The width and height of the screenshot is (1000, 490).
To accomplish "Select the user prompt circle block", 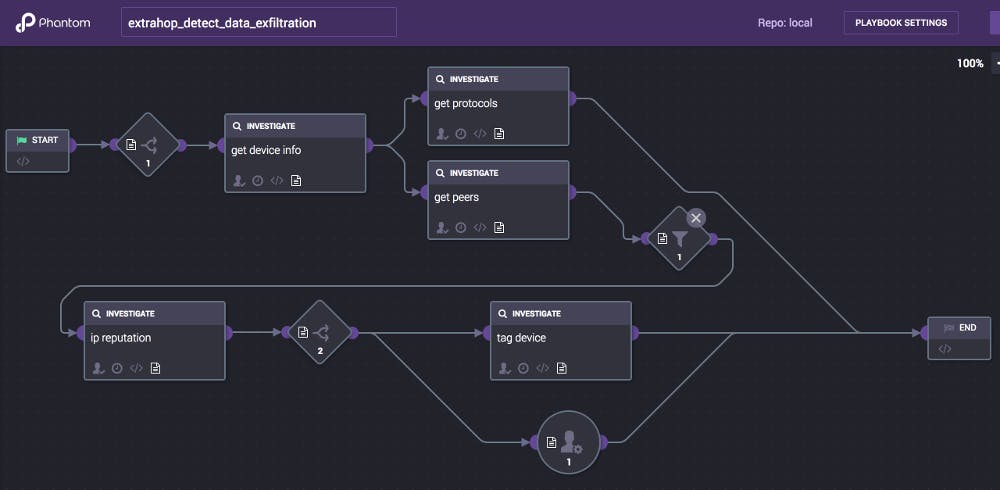I will click(568, 442).
